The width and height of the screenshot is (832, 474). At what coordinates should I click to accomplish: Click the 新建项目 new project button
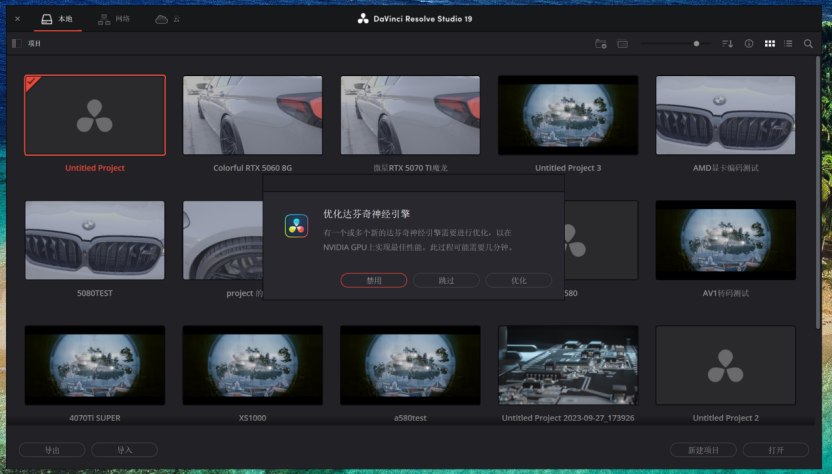click(x=703, y=450)
